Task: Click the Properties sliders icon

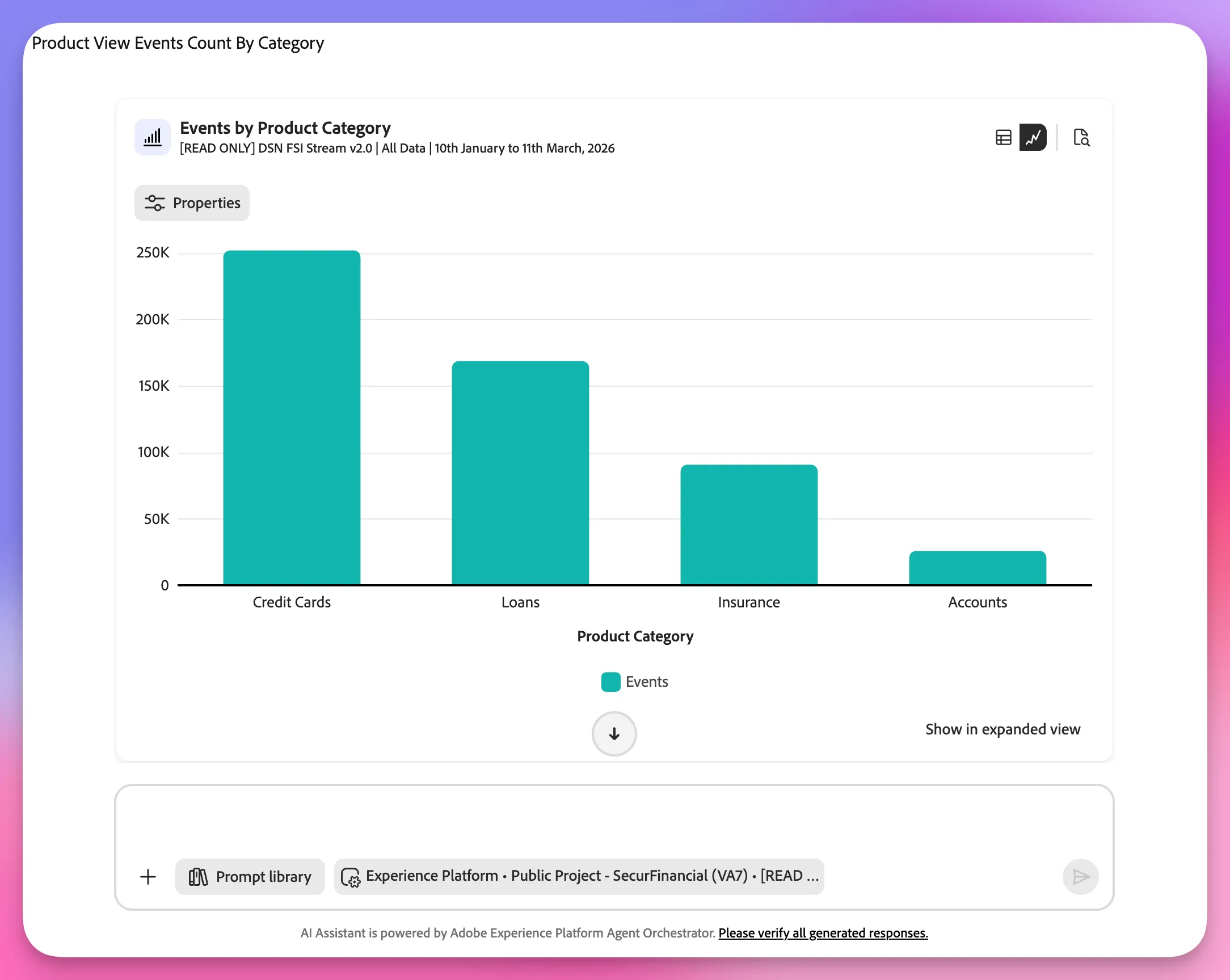Action: click(x=155, y=203)
